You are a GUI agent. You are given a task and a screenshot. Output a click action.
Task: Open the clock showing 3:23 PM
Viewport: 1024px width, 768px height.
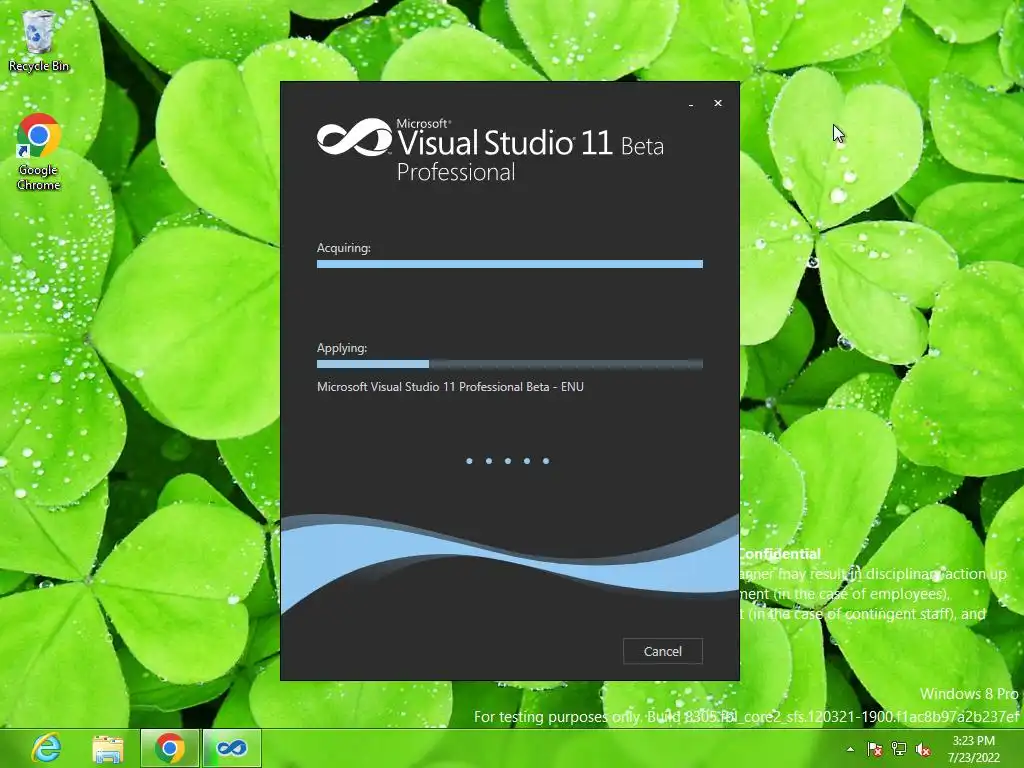(974, 749)
